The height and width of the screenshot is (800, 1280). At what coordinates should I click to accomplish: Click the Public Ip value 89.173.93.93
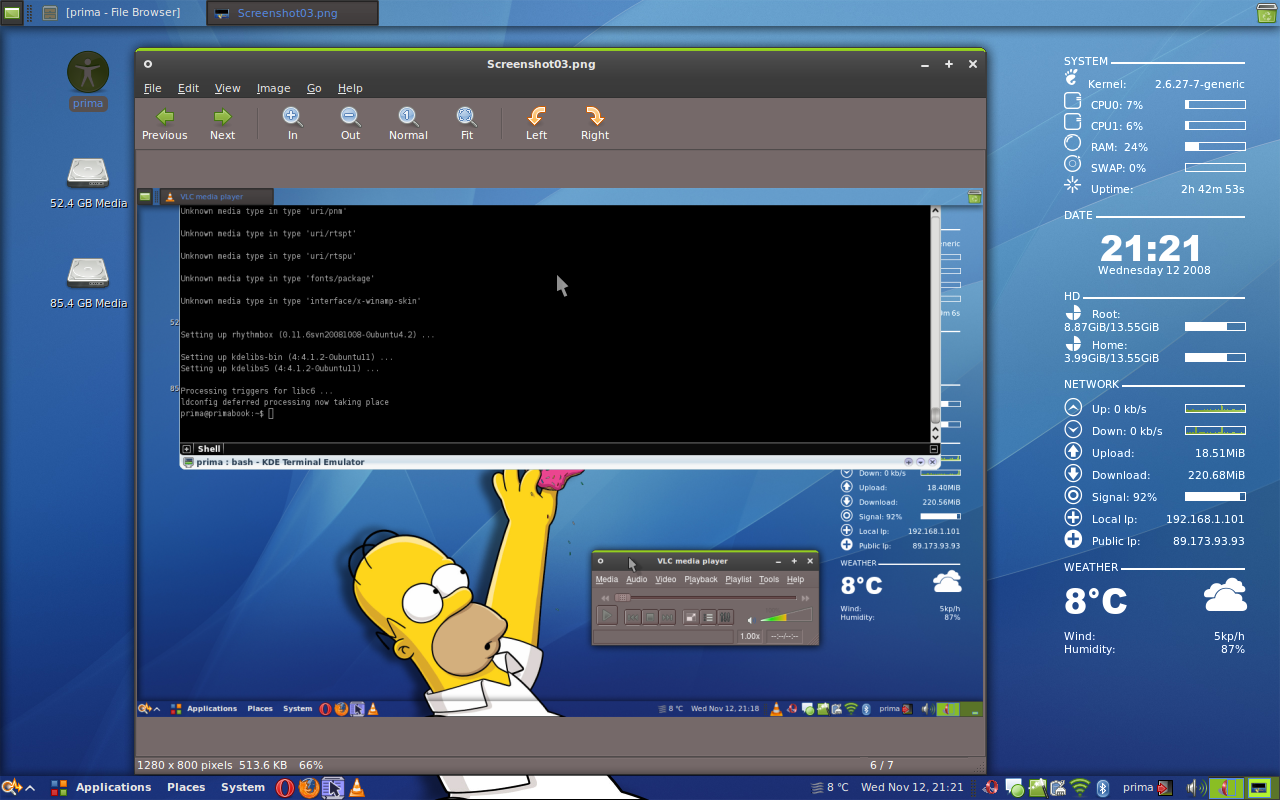click(1208, 541)
